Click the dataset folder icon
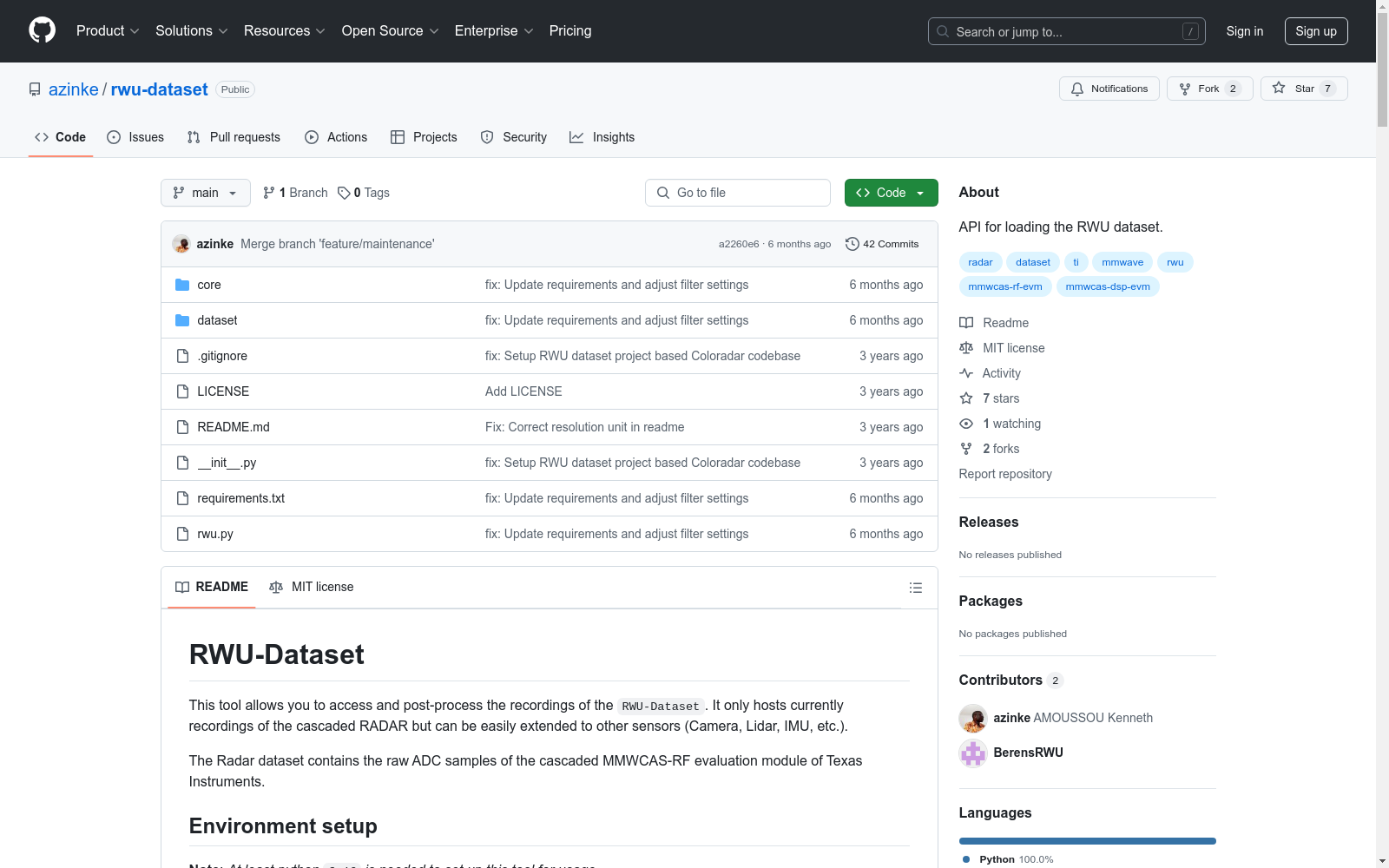This screenshot has height=868, width=1389. tap(182, 320)
